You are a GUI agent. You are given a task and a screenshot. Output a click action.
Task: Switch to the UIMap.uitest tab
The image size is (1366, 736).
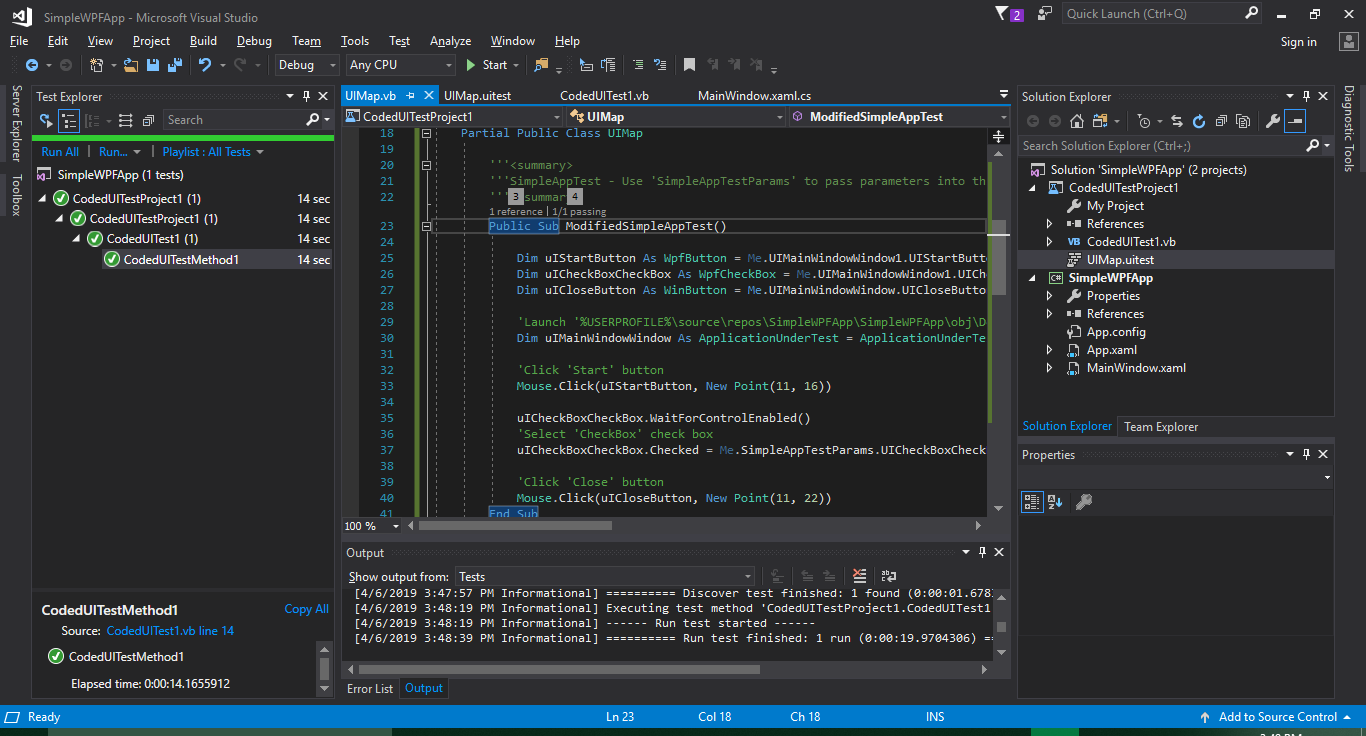[x=477, y=96]
